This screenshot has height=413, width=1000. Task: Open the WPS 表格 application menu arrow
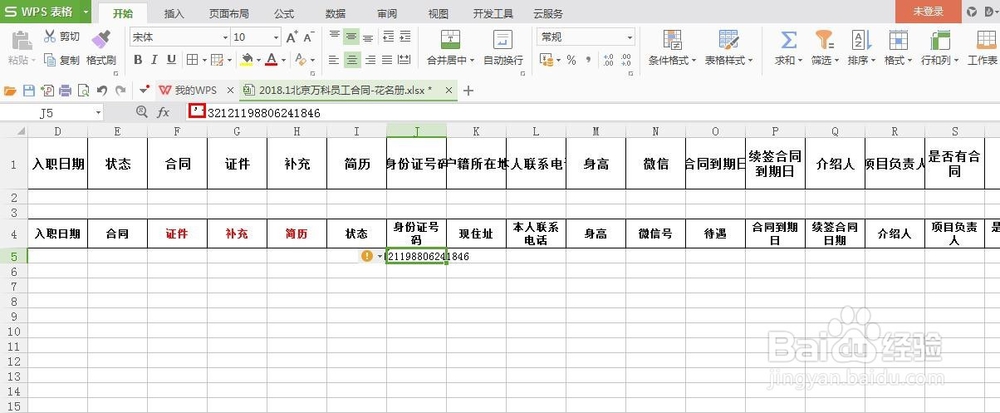tap(84, 11)
